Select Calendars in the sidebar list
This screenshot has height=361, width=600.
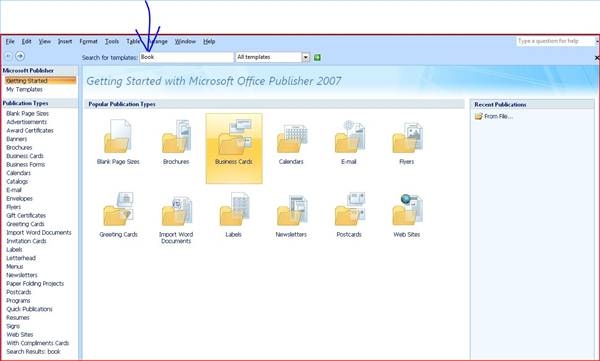pos(18,173)
